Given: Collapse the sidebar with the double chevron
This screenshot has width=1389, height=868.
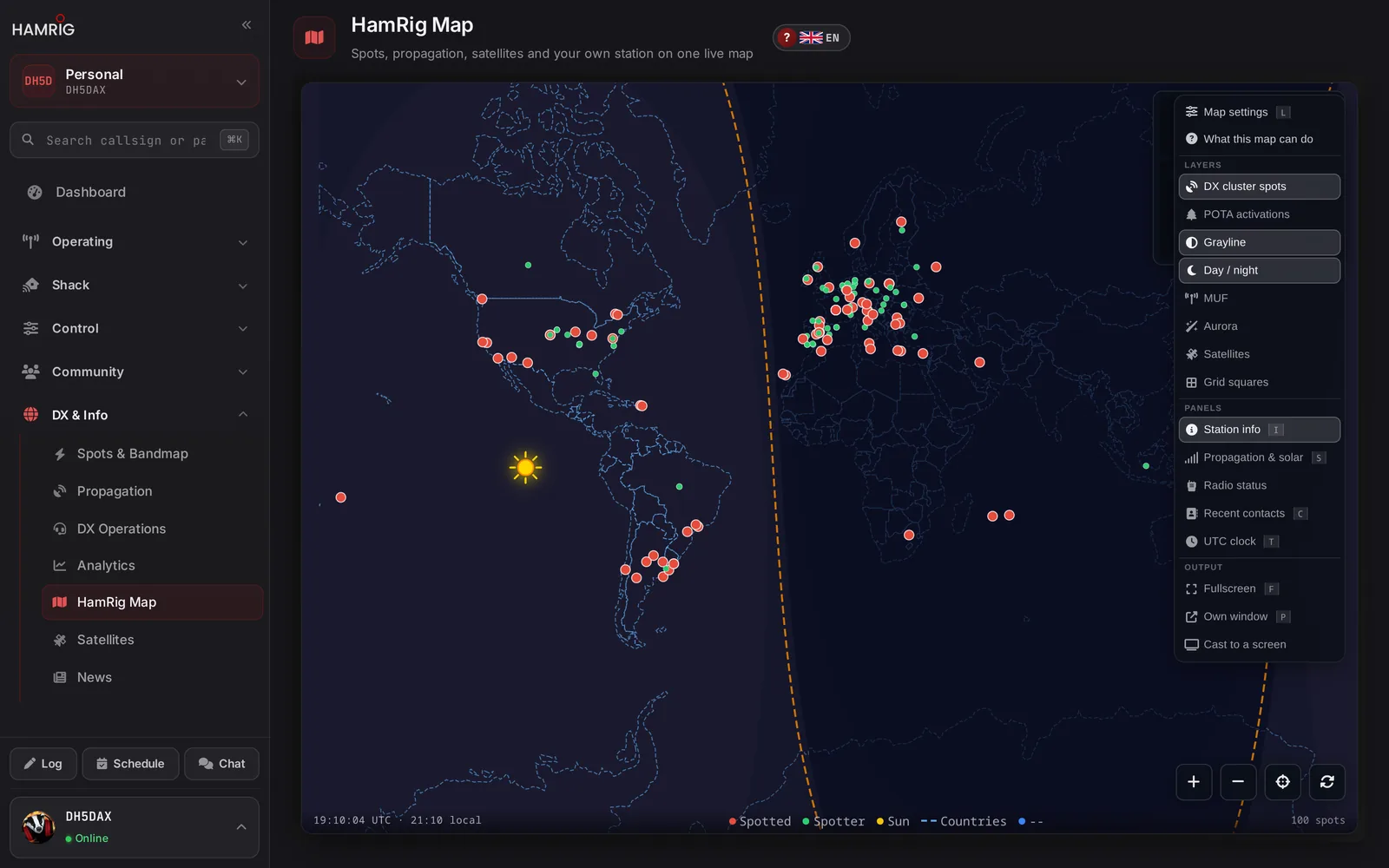Looking at the screenshot, I should (x=247, y=25).
